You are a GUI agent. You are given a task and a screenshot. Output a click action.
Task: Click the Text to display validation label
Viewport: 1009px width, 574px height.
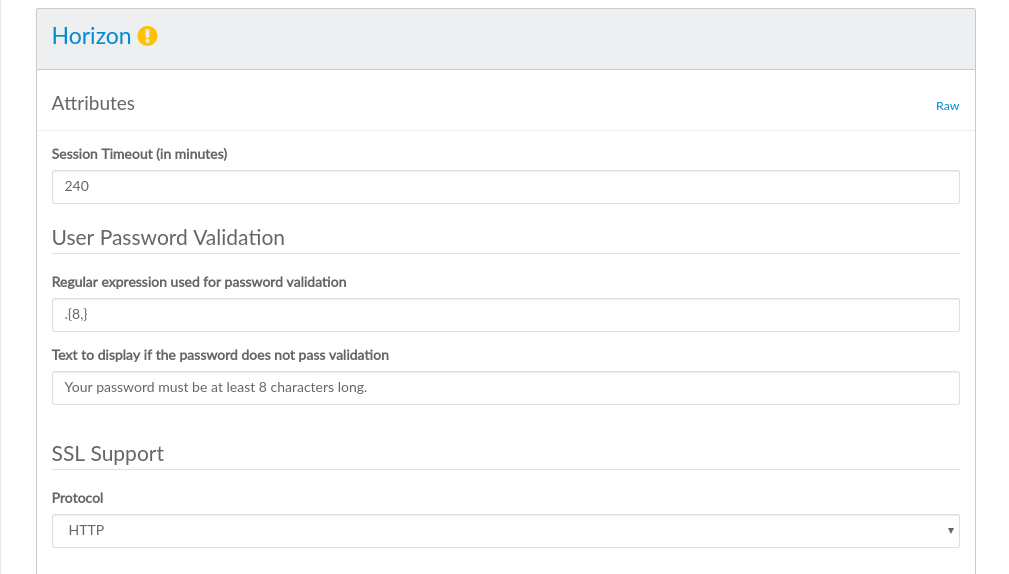(220, 355)
